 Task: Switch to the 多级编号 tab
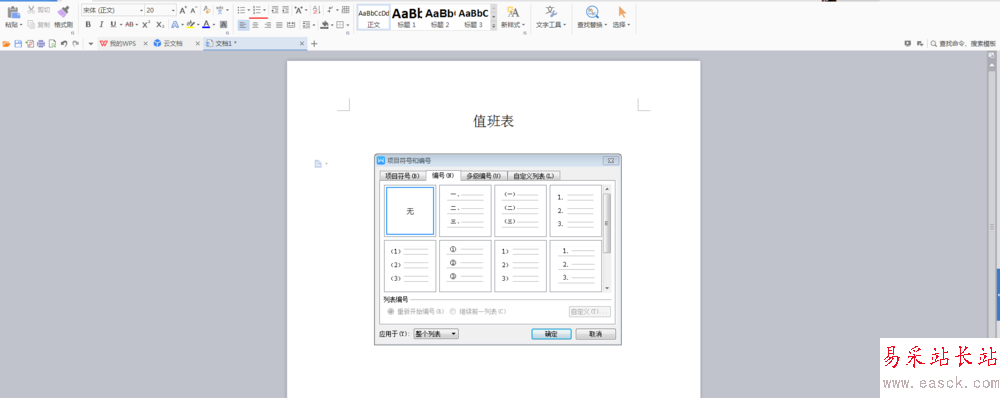tap(483, 175)
